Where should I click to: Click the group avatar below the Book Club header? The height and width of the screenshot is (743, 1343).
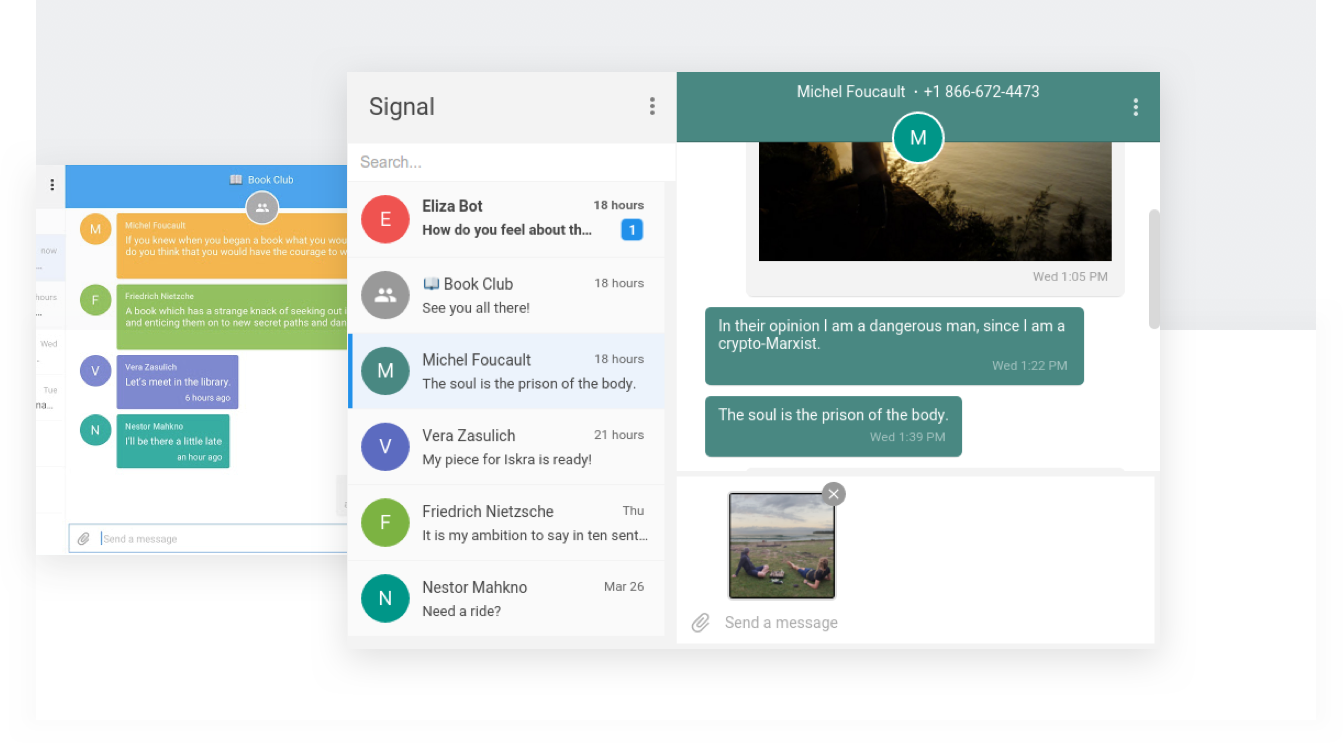262,207
